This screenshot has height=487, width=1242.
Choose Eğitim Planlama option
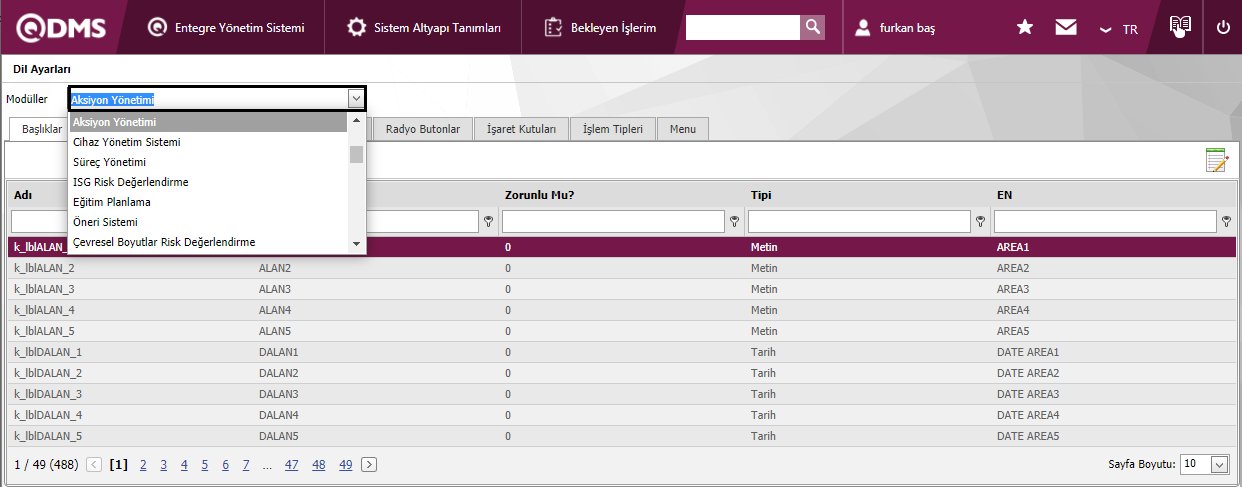(208, 202)
